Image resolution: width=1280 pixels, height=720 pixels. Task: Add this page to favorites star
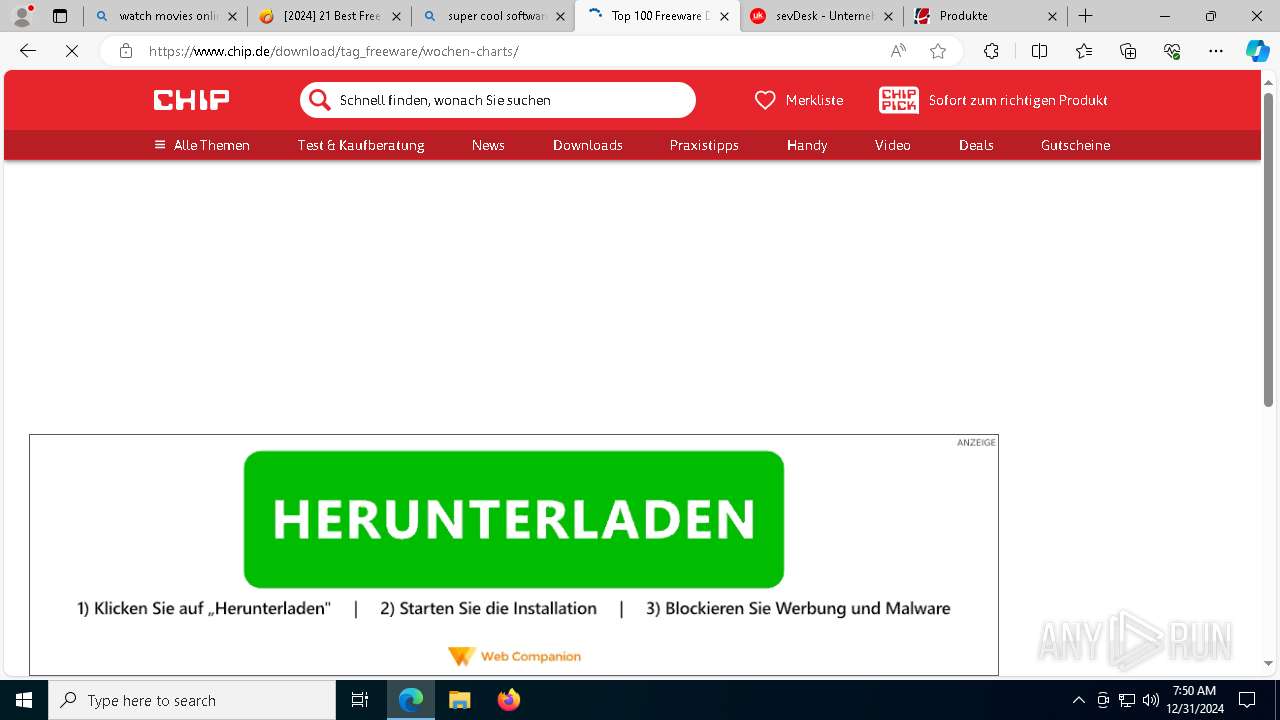(x=938, y=51)
